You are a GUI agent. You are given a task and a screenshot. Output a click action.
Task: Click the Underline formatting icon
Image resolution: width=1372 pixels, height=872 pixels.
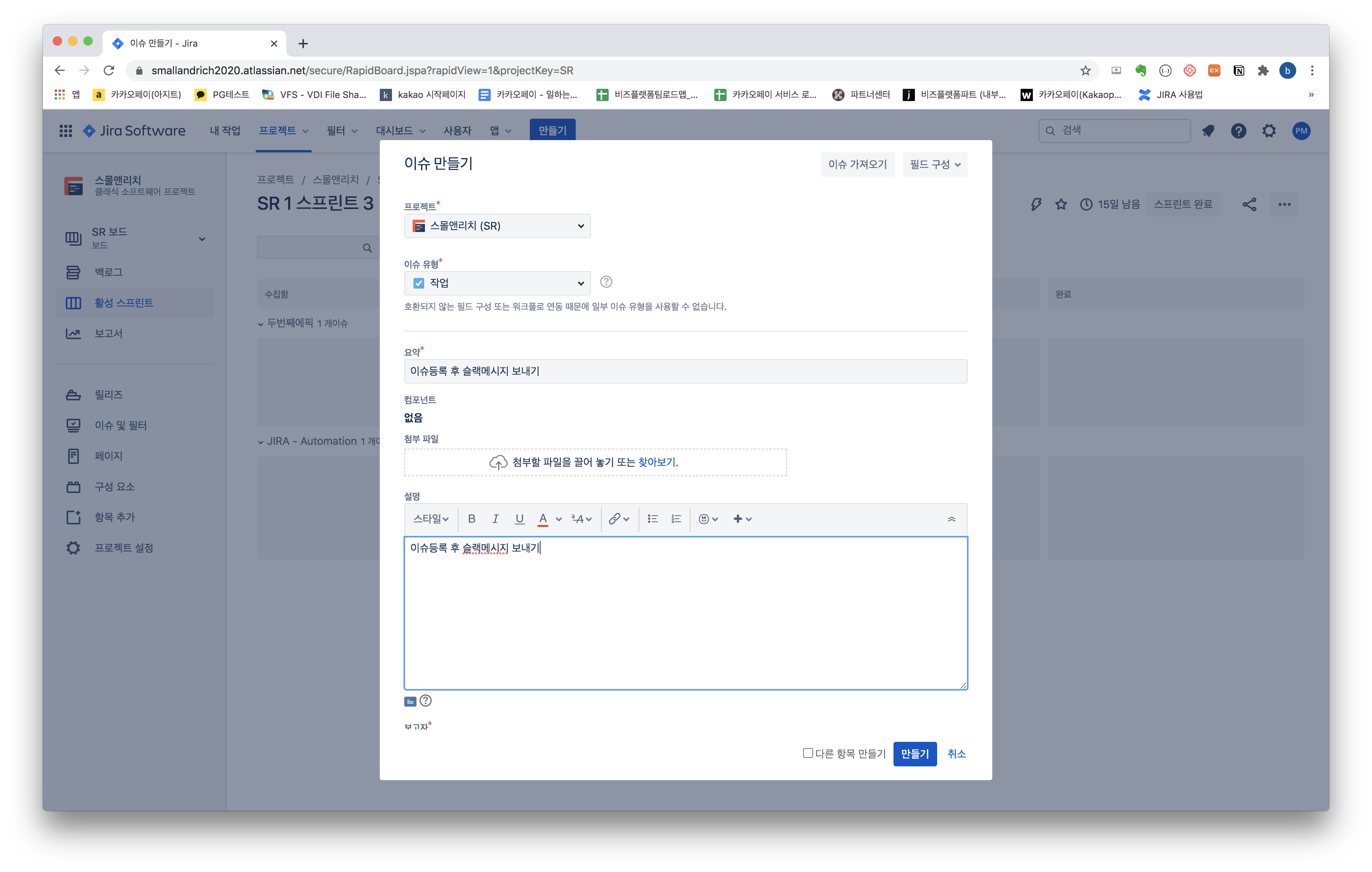pyautogui.click(x=519, y=519)
